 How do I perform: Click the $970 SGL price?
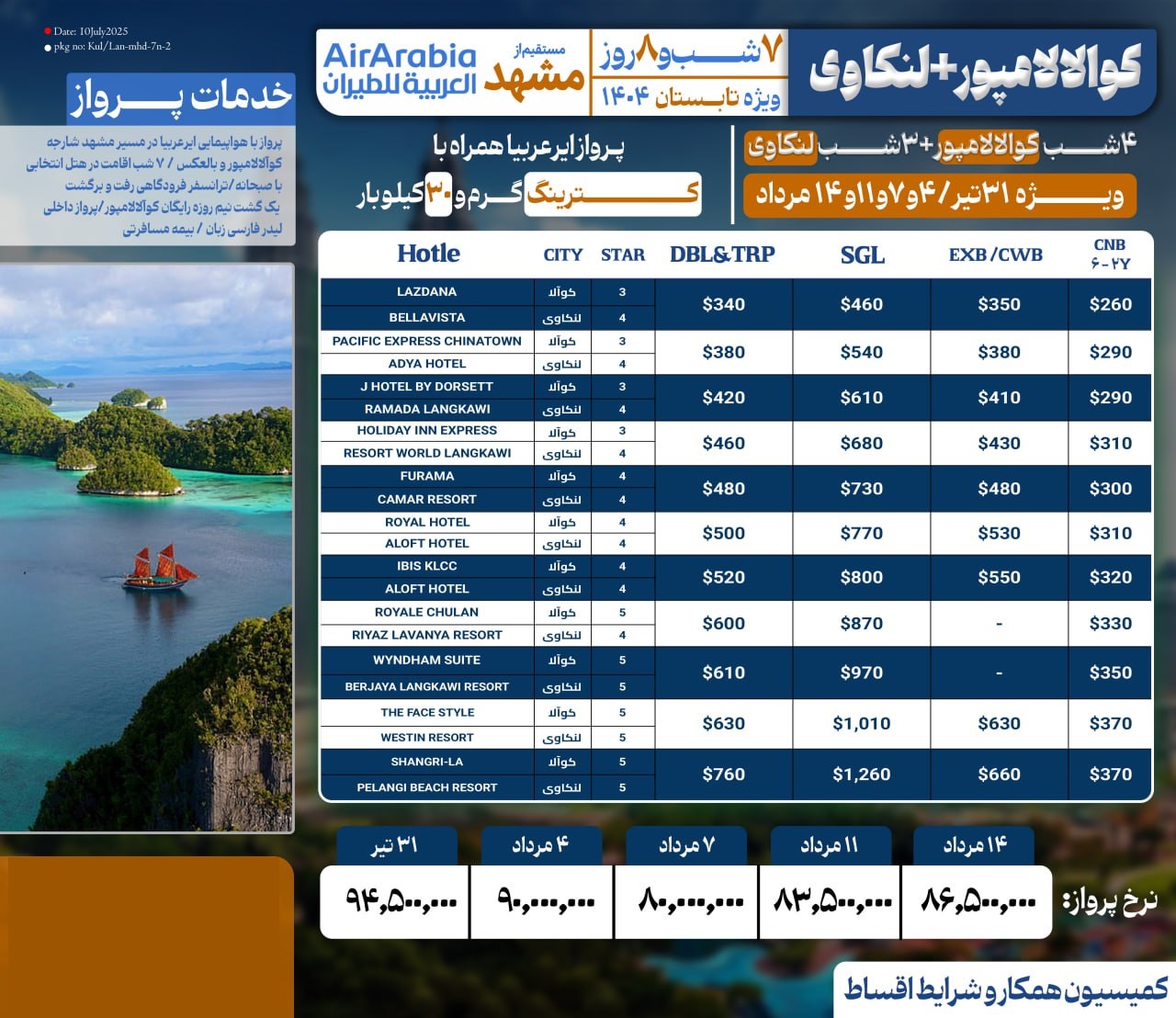862,673
